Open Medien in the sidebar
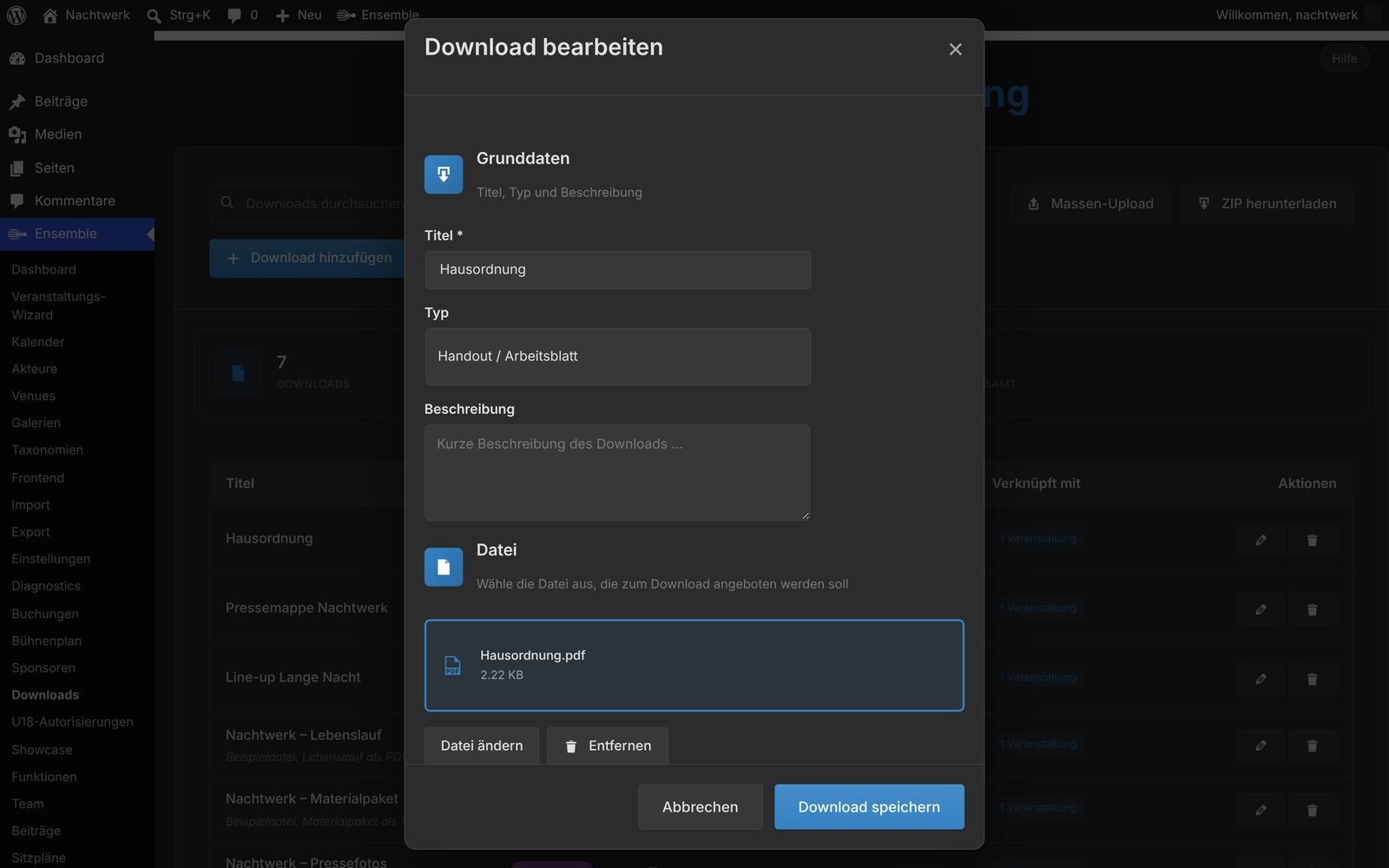1389x868 pixels. (x=58, y=135)
